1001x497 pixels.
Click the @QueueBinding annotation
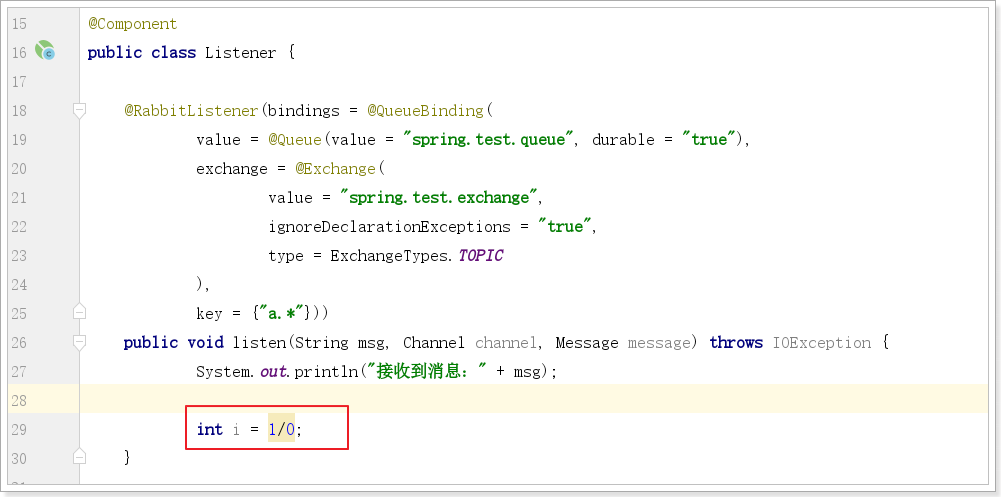426,110
